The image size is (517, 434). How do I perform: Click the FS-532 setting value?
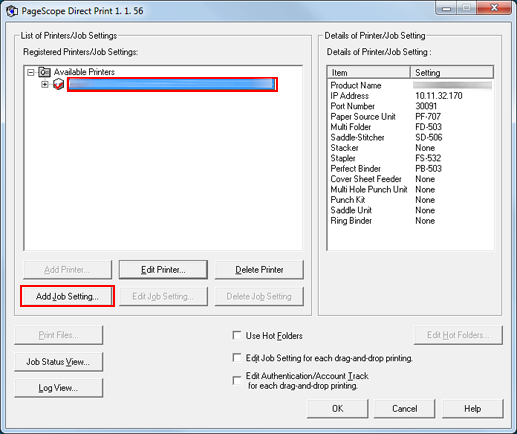[428, 158]
